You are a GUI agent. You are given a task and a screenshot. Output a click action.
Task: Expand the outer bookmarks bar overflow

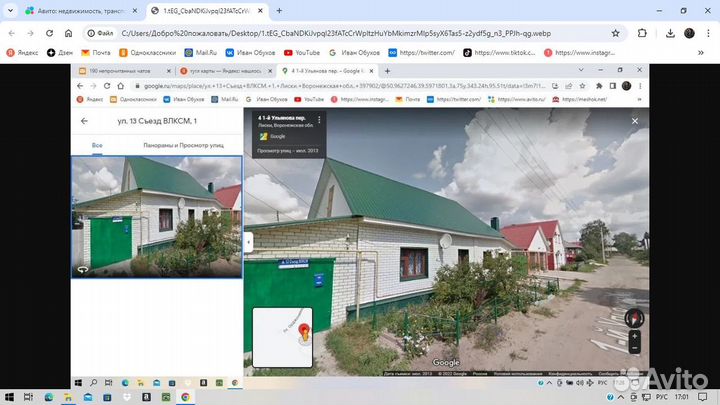click(701, 53)
